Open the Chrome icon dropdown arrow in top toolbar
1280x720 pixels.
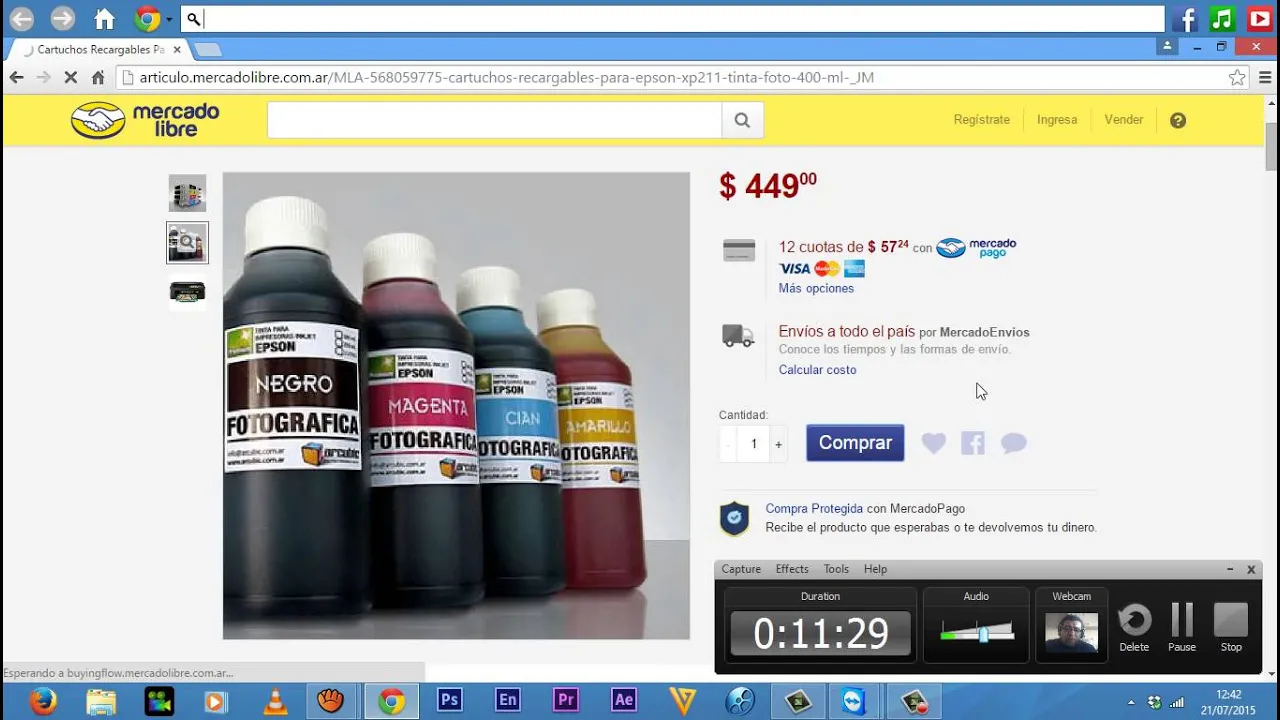(169, 19)
